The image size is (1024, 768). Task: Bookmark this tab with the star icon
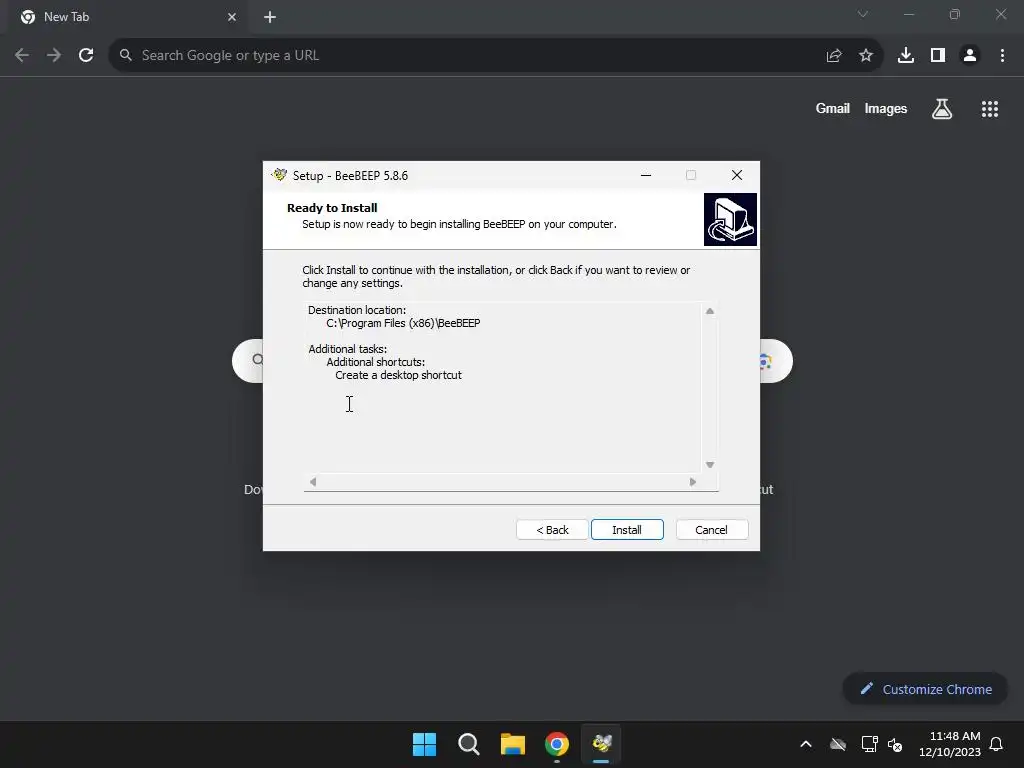pos(866,56)
